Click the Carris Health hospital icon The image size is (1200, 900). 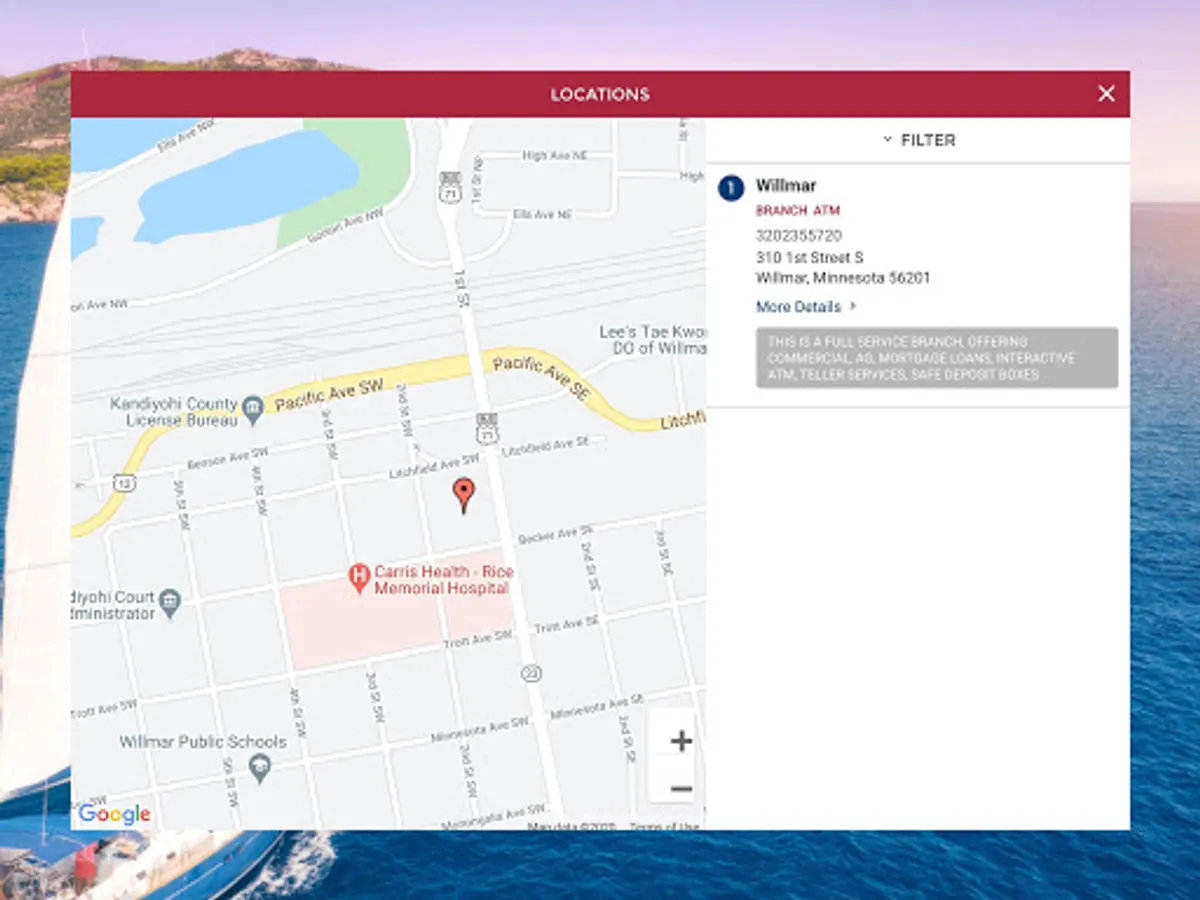[359, 577]
